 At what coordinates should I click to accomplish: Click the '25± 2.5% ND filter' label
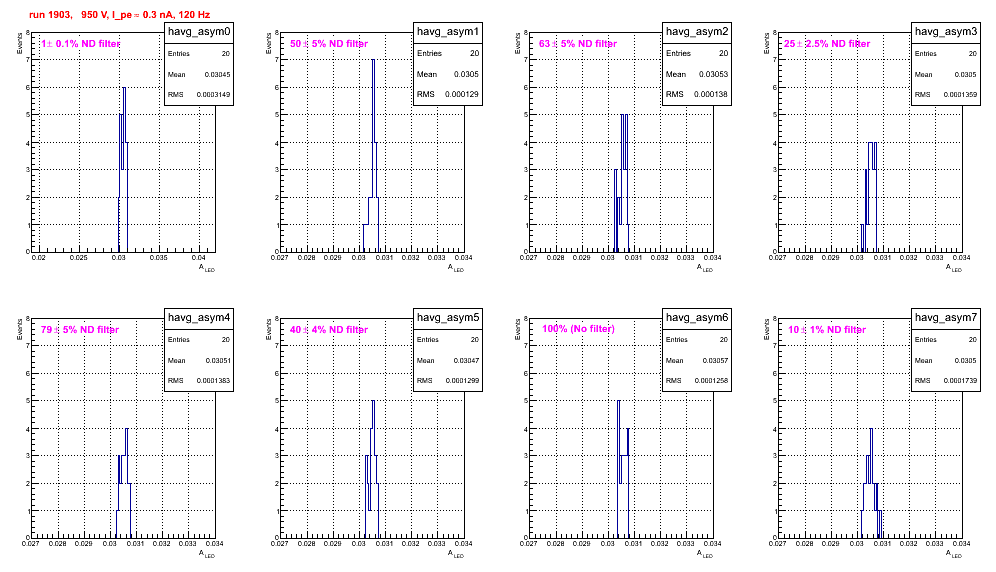pos(827,44)
